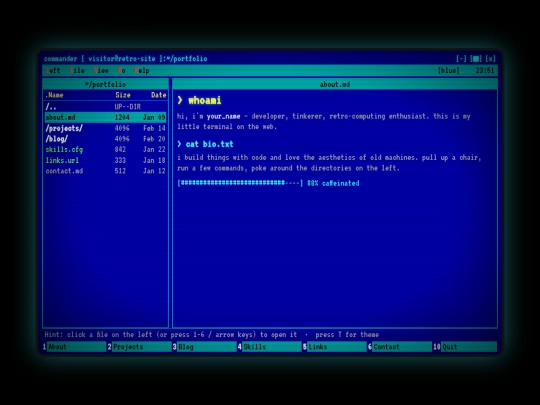Toggle the [blue] theme switcher
540x405 pixels.
tap(448, 71)
